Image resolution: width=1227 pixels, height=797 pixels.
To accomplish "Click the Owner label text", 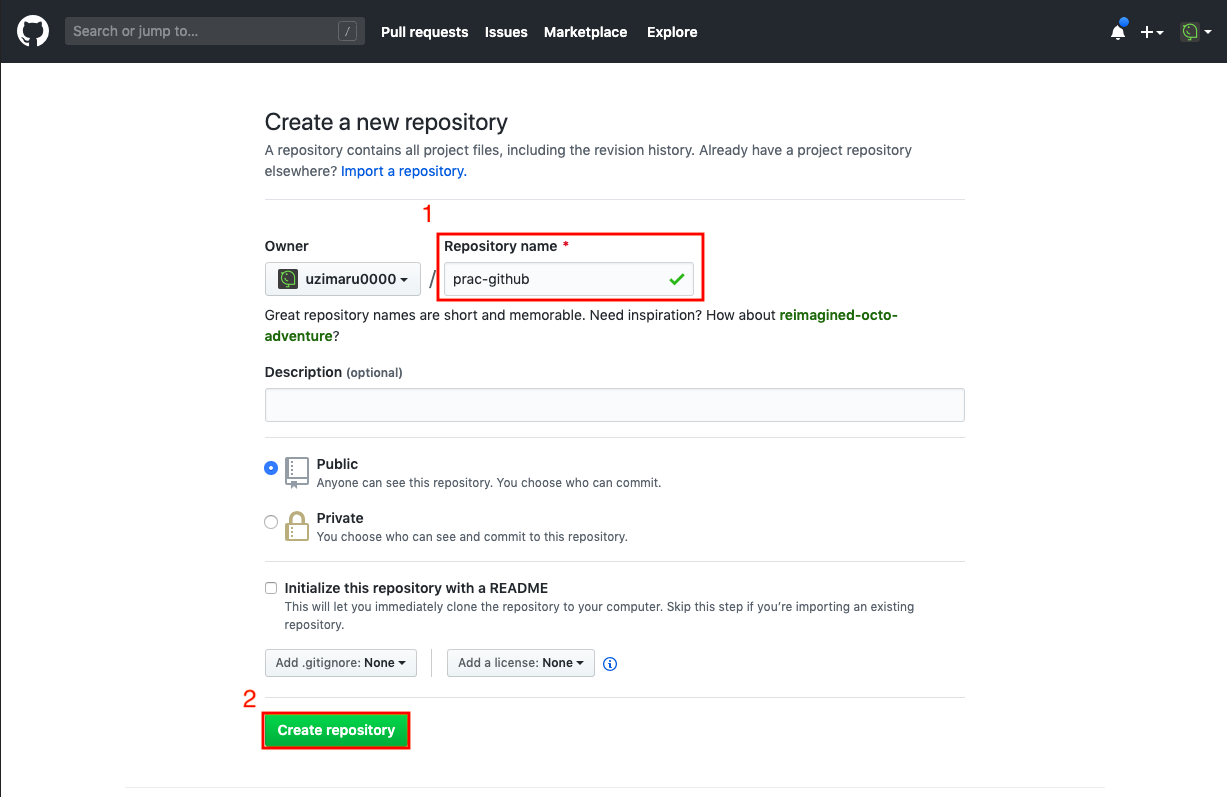I will coord(286,246).
